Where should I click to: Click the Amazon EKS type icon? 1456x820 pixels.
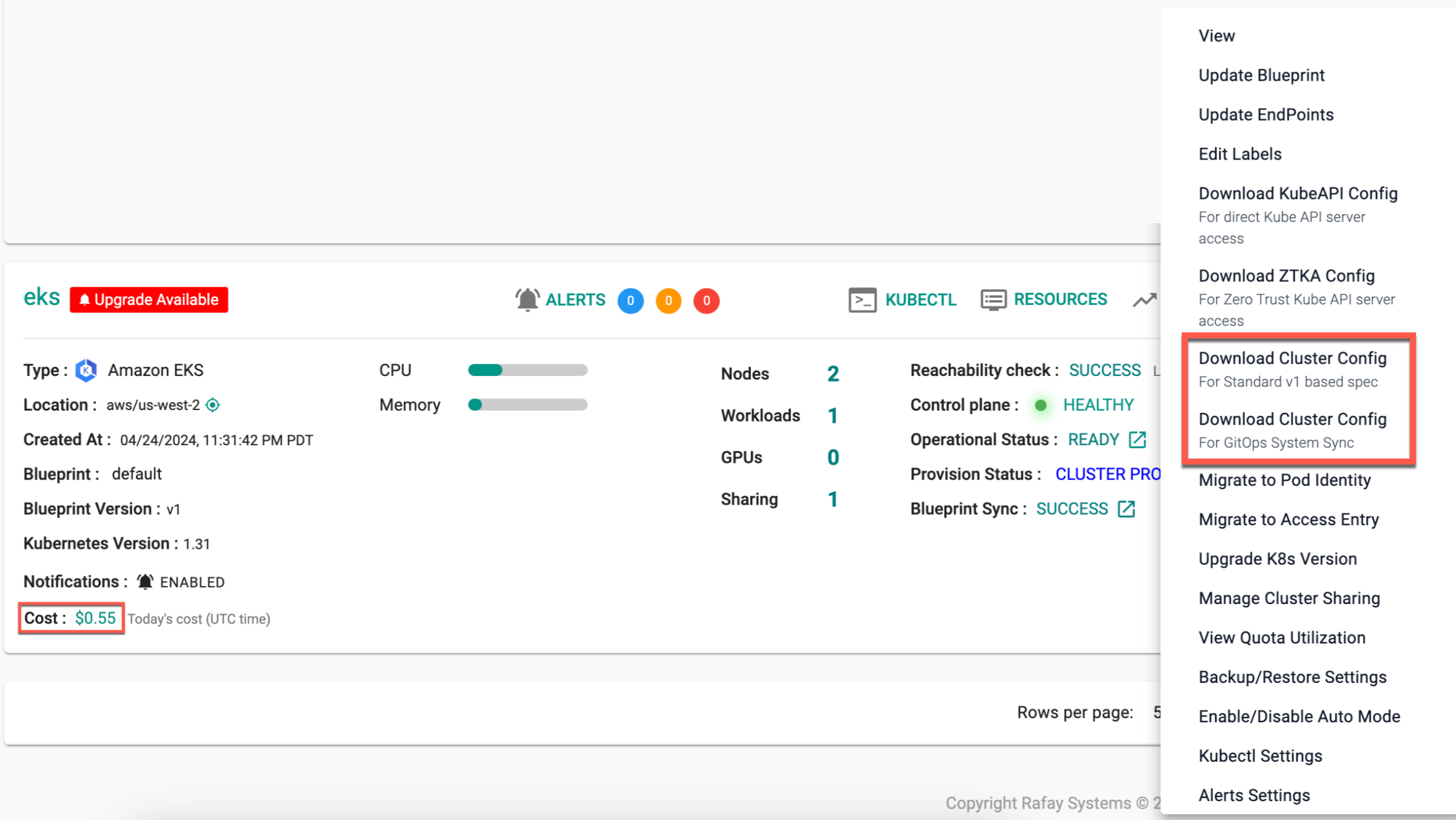pos(86,371)
